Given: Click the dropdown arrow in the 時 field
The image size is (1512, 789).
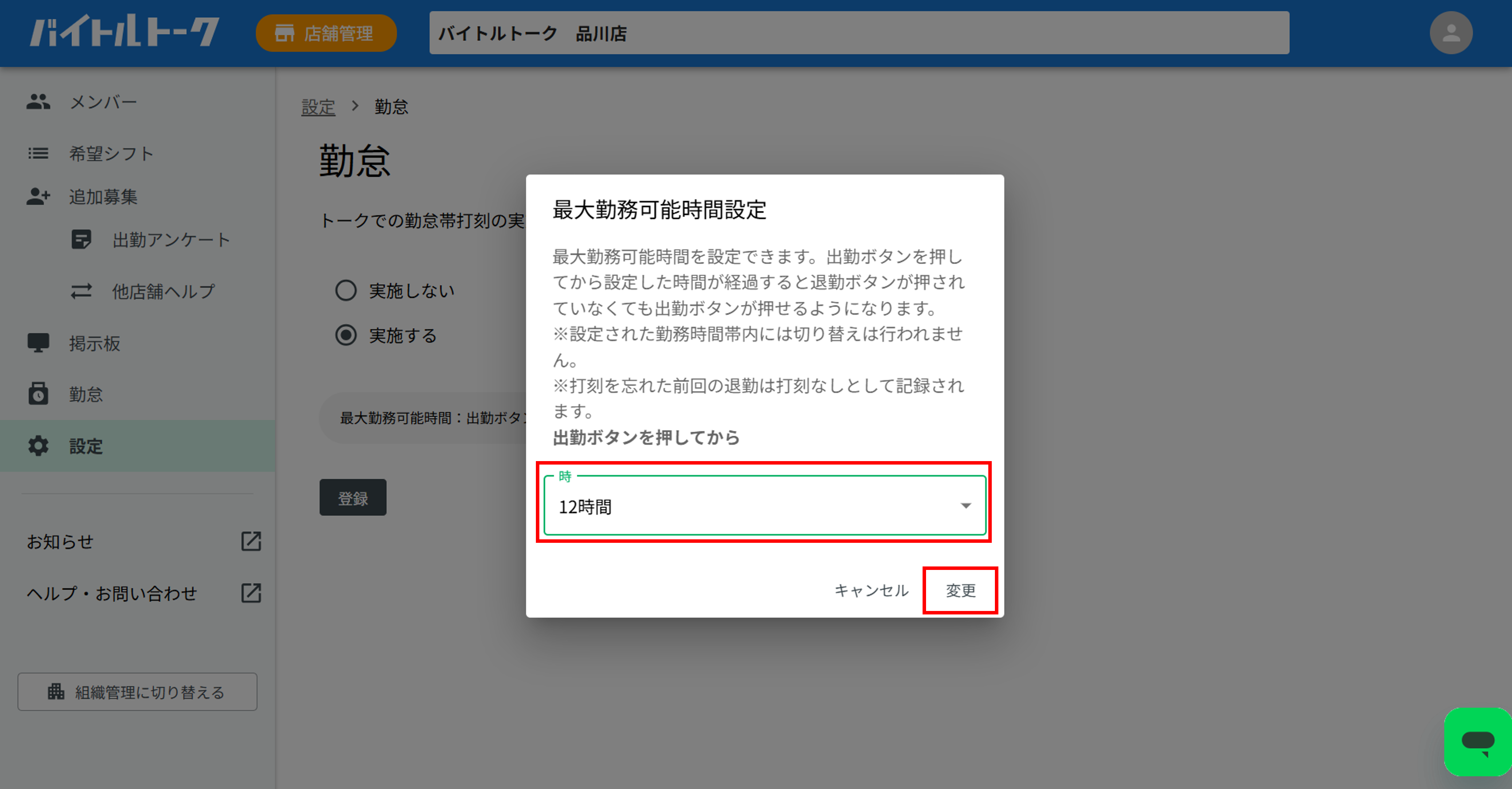Looking at the screenshot, I should point(966,506).
